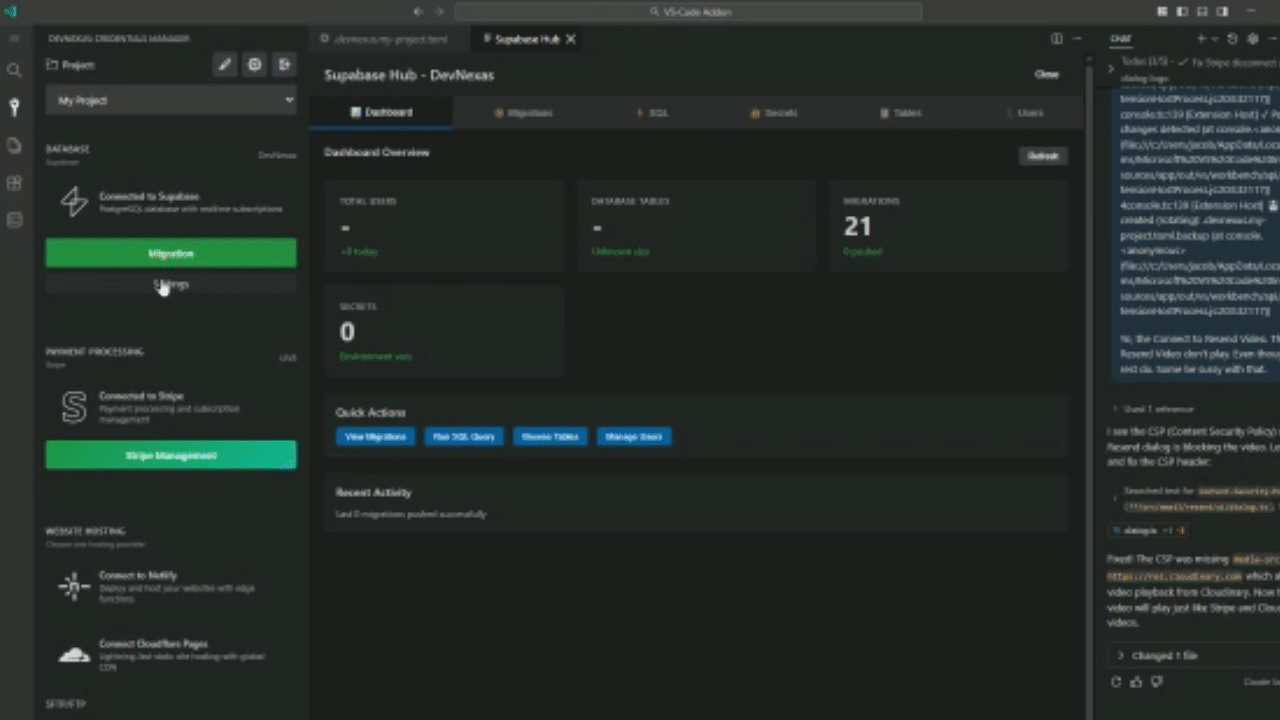Give thumbs up to chat response

tap(1136, 682)
